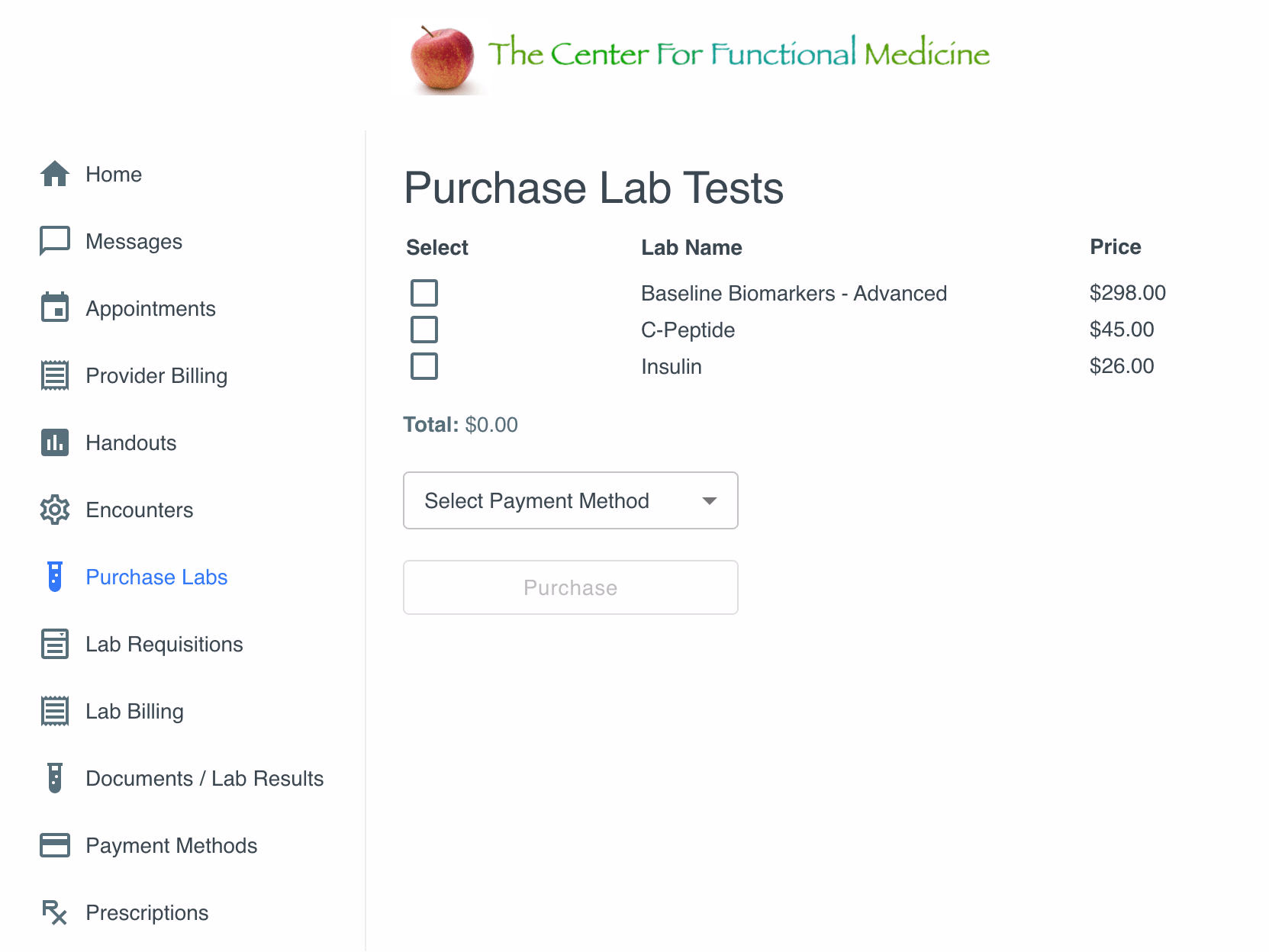This screenshot has width=1269, height=952.
Task: Click the Appointments calendar icon
Action: pos(55,308)
